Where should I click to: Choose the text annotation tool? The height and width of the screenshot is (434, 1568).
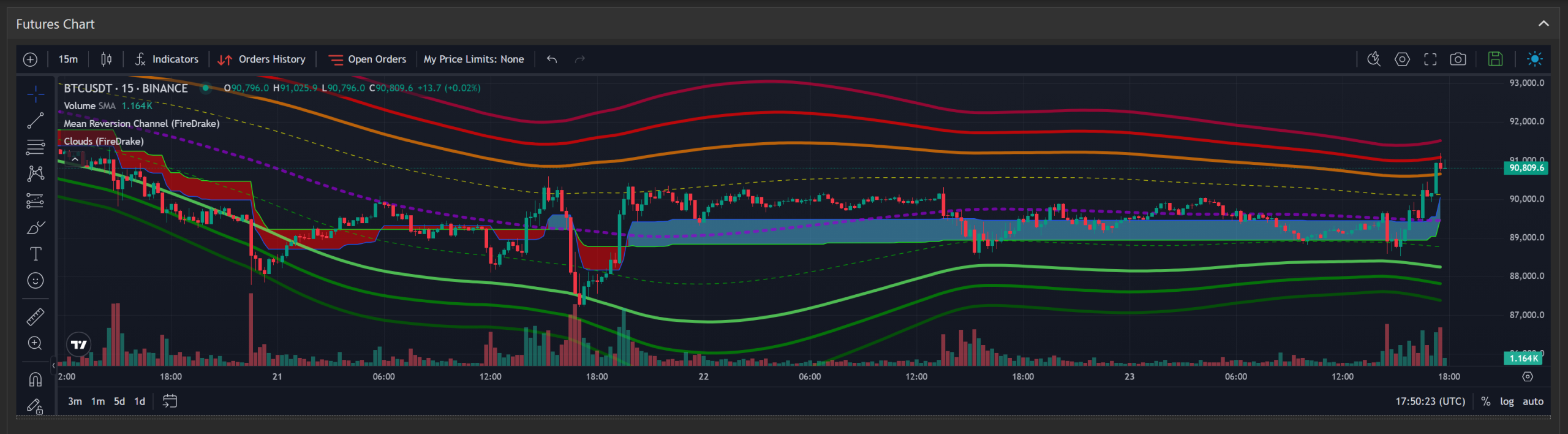point(36,254)
